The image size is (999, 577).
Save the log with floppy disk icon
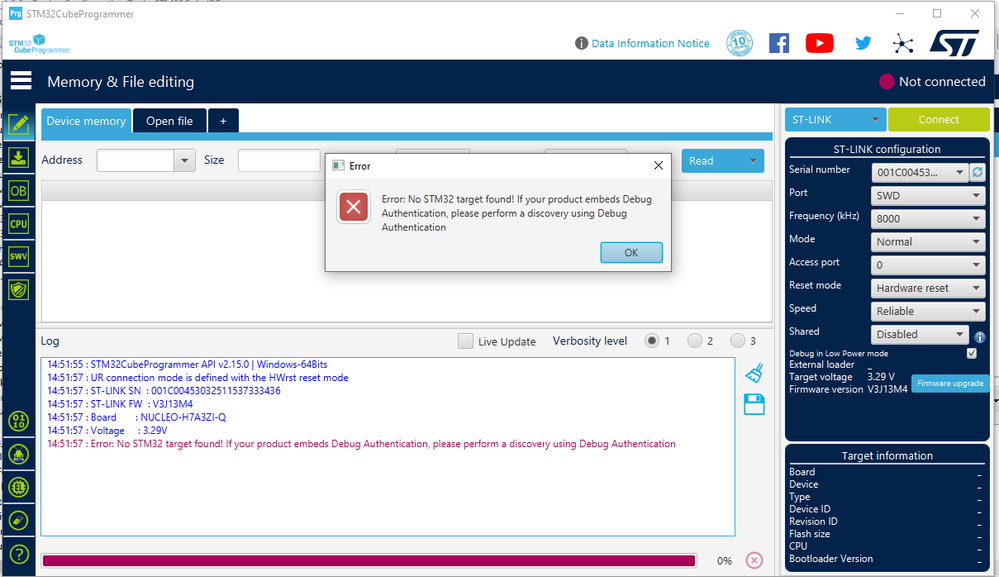754,404
